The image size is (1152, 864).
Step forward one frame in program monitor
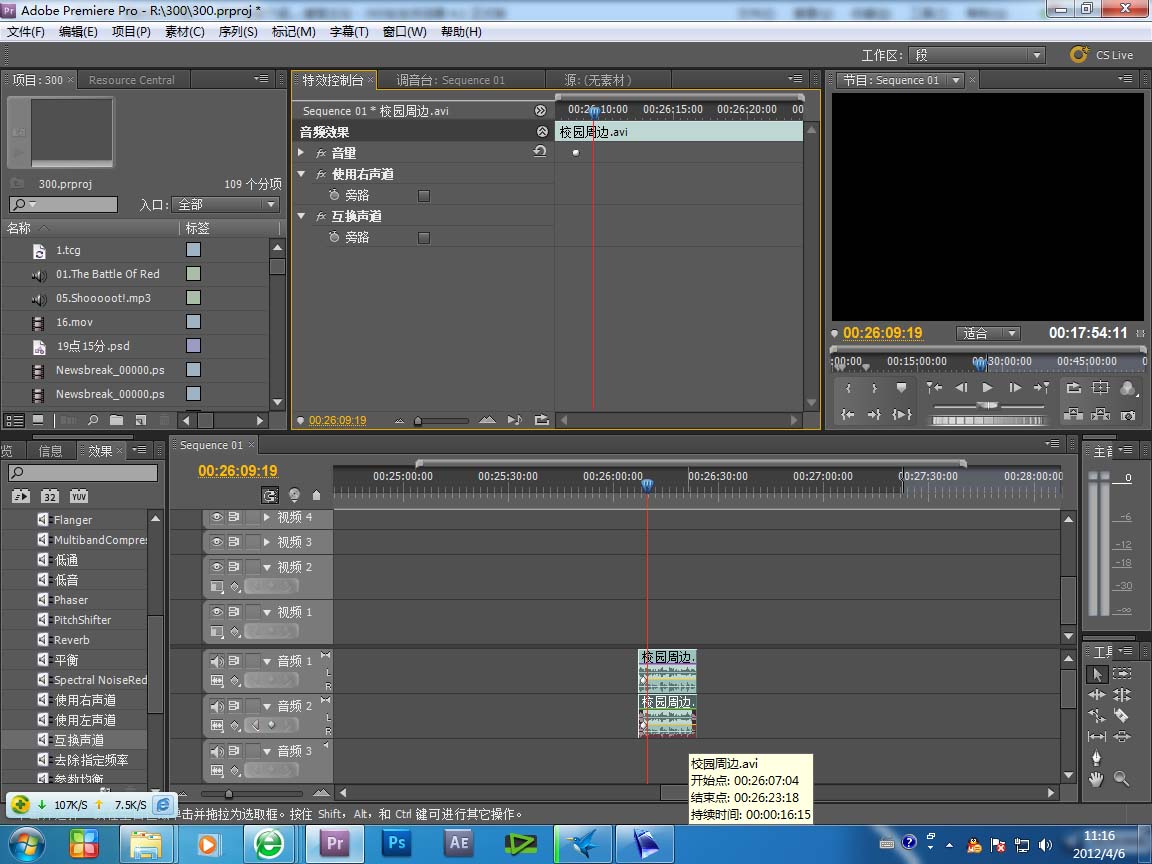click(1015, 388)
